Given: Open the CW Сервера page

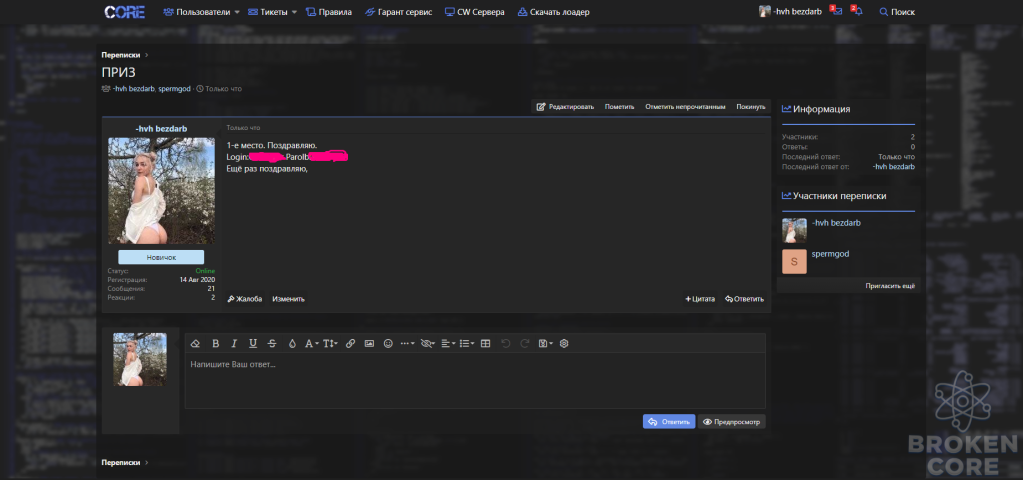Looking at the screenshot, I should point(474,12).
